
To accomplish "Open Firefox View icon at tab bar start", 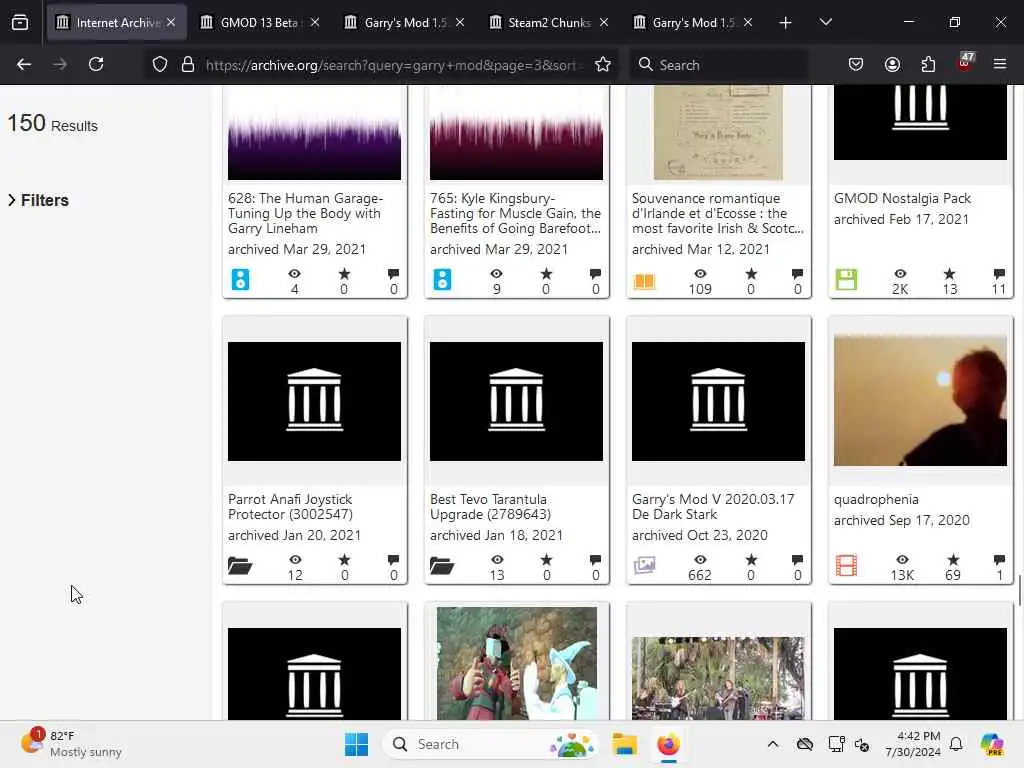I will point(20,23).
